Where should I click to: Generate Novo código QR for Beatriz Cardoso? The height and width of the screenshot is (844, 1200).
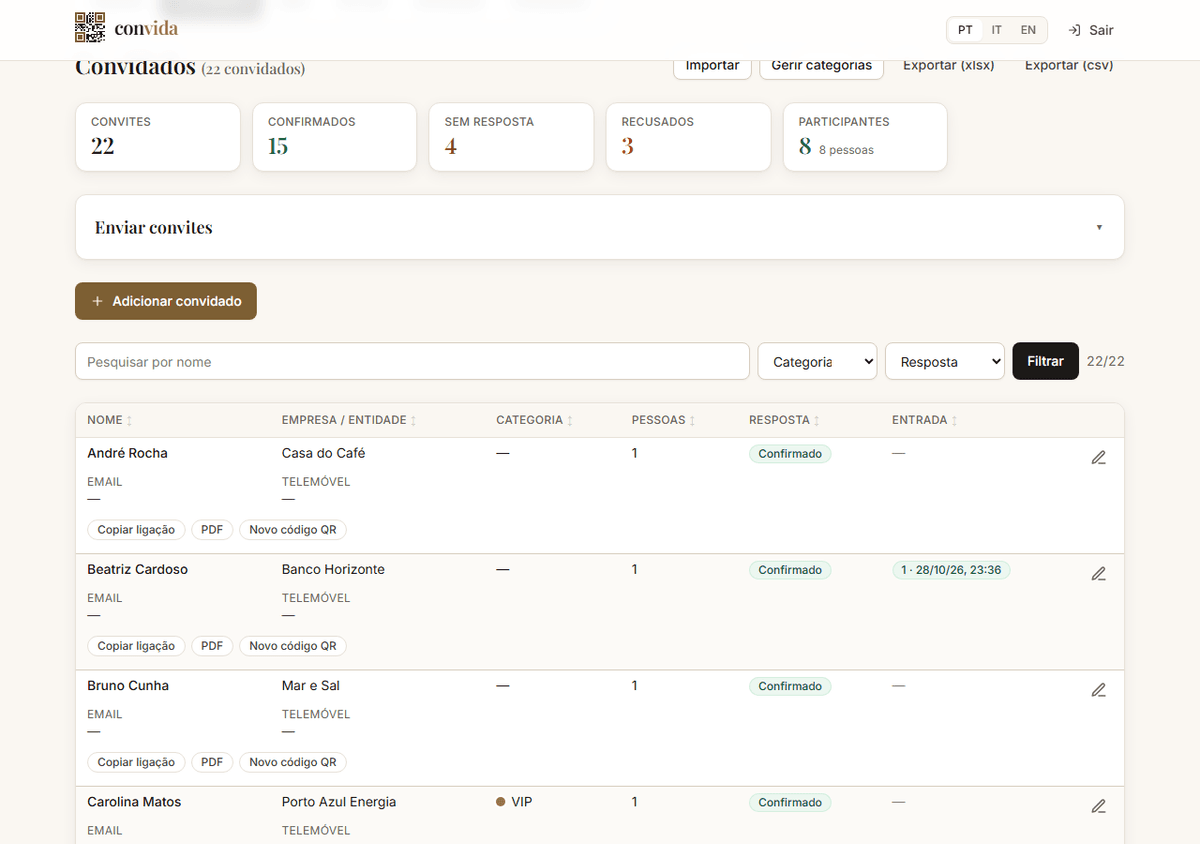(293, 646)
